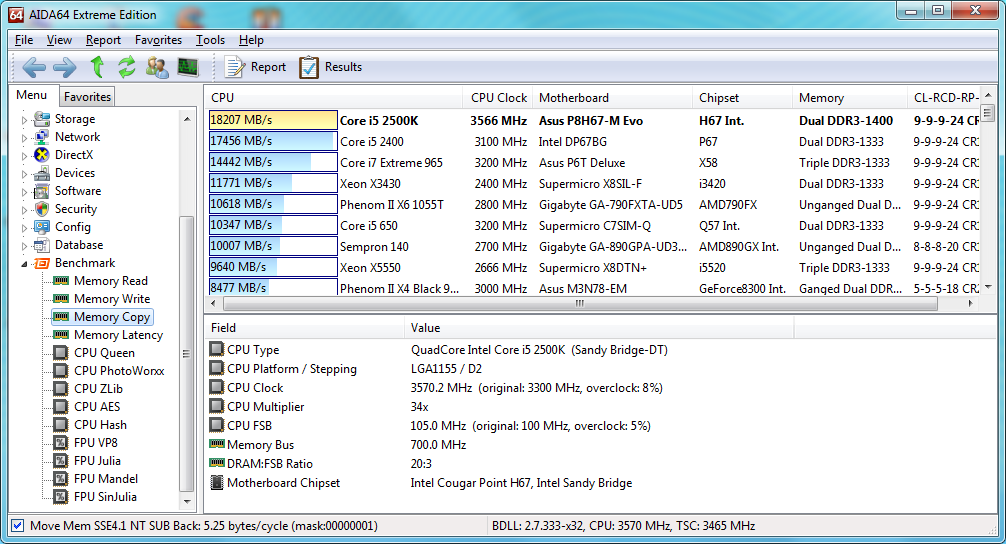Expand the Config tree node arrow
This screenshot has height=544, width=1006.
[x=24, y=227]
